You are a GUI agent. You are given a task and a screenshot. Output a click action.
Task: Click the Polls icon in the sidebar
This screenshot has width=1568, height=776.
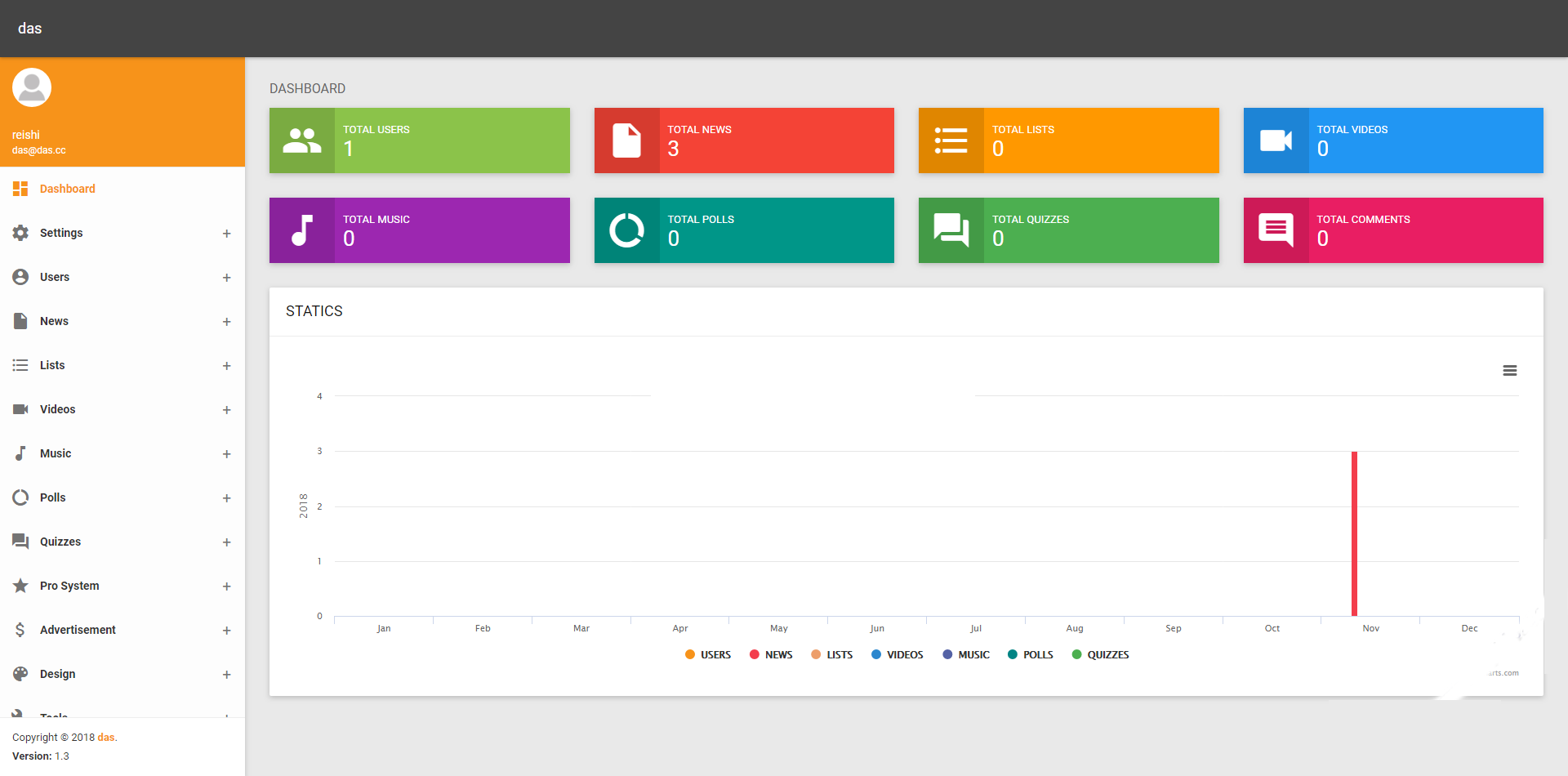point(20,497)
